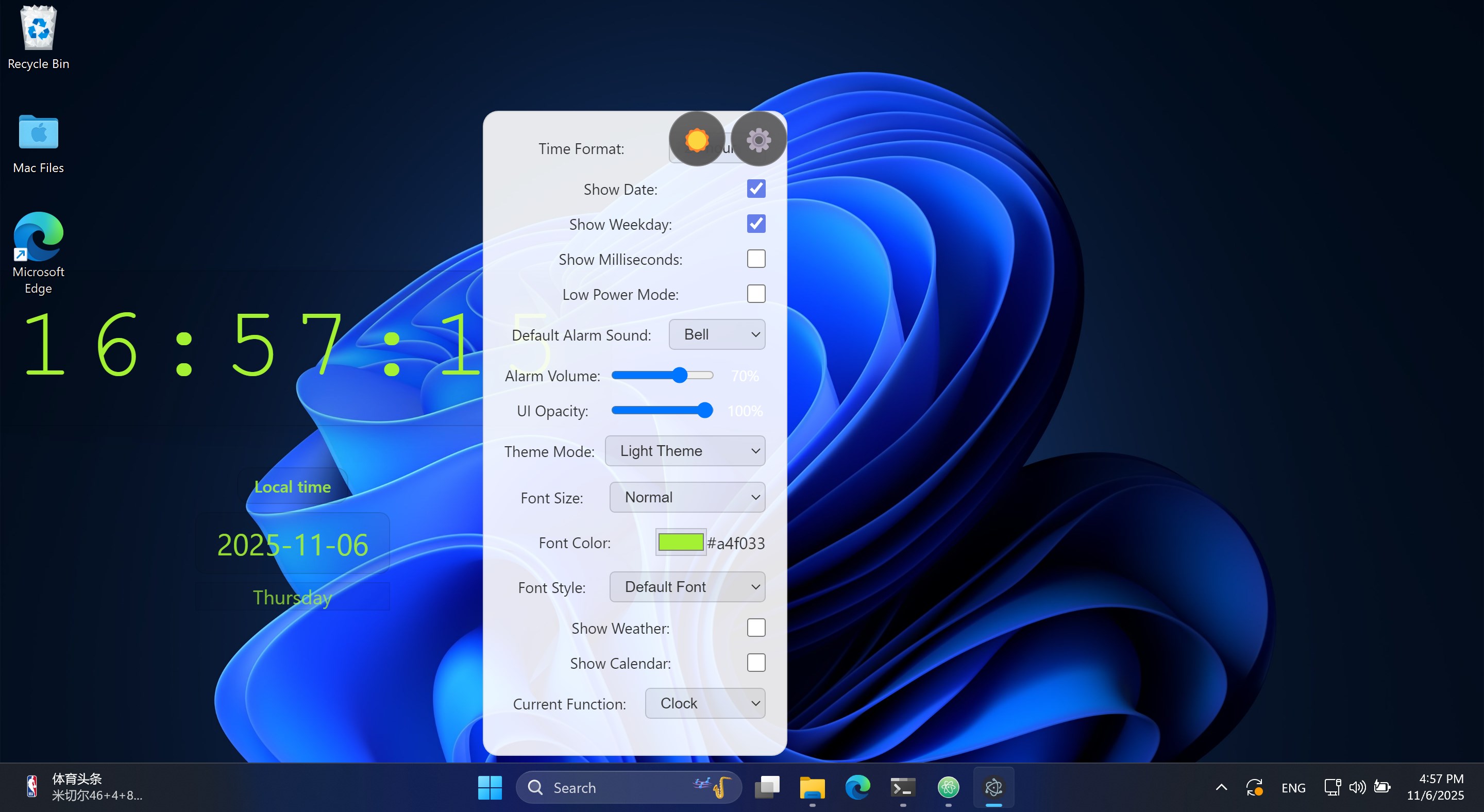Screen dimensions: 1484x812
Task: Launch the green atom app from the taskbar
Action: [948, 787]
